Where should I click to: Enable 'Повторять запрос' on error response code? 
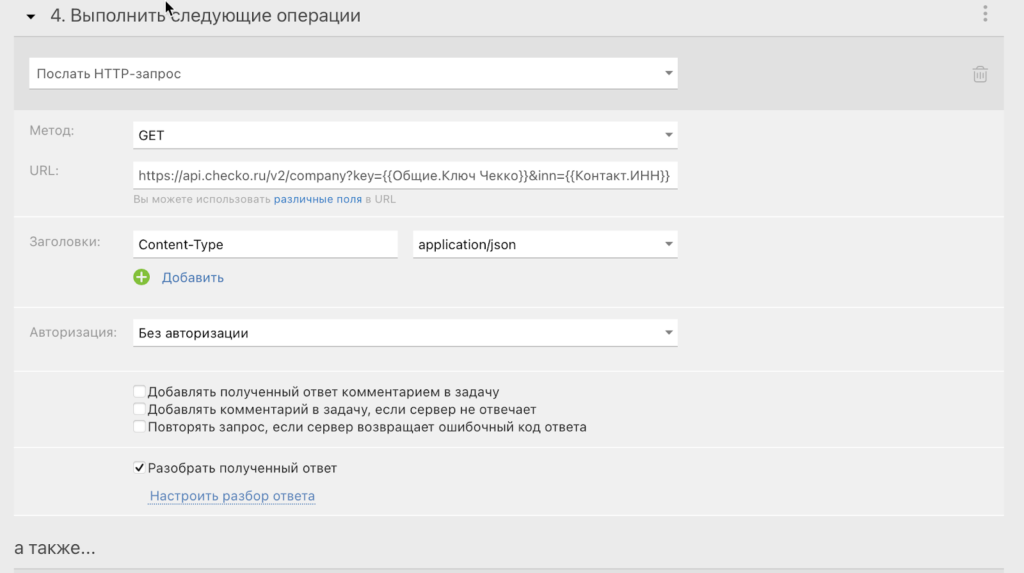pos(140,427)
